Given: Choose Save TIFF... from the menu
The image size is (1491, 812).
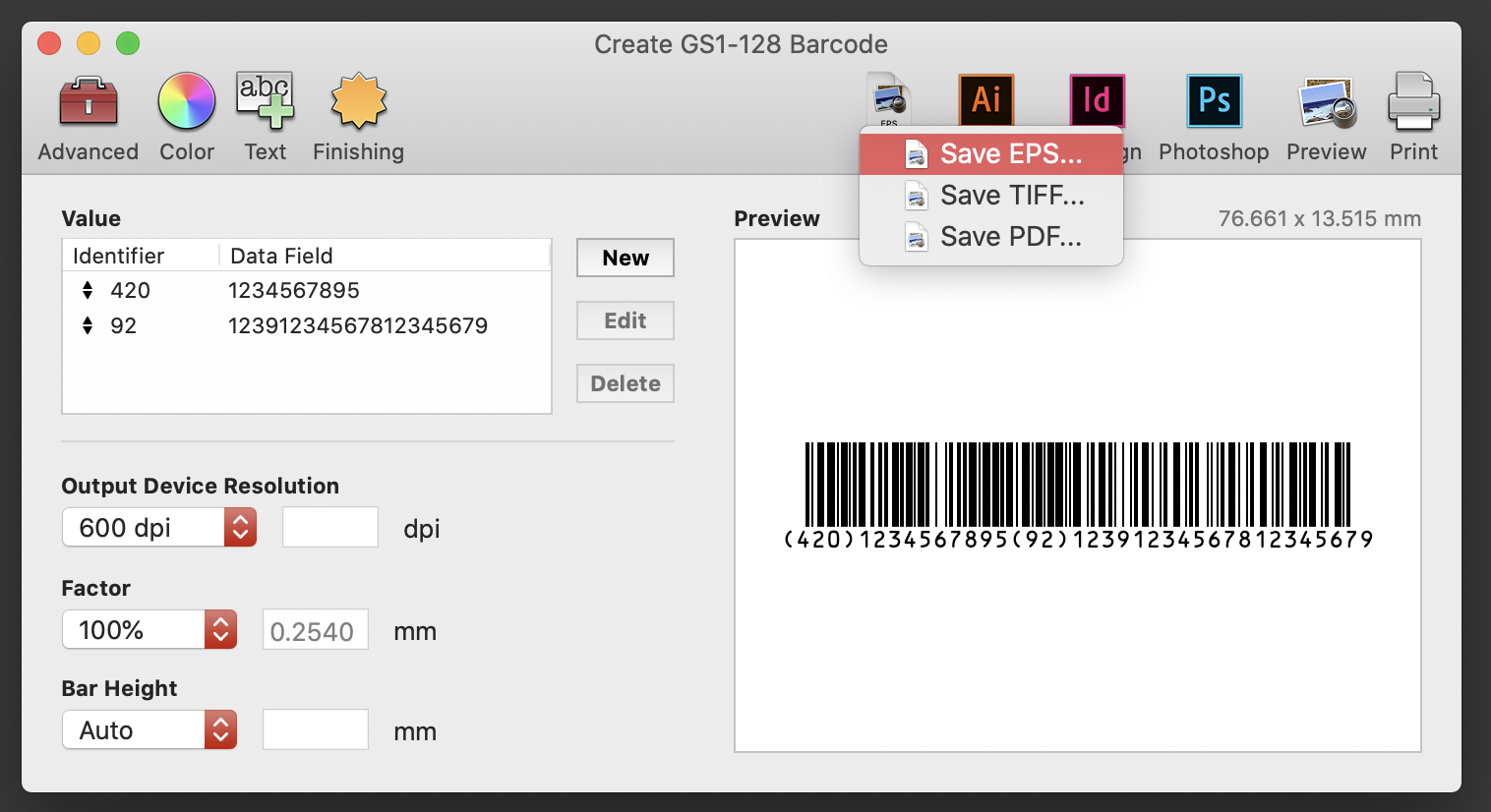Looking at the screenshot, I should 991,195.
